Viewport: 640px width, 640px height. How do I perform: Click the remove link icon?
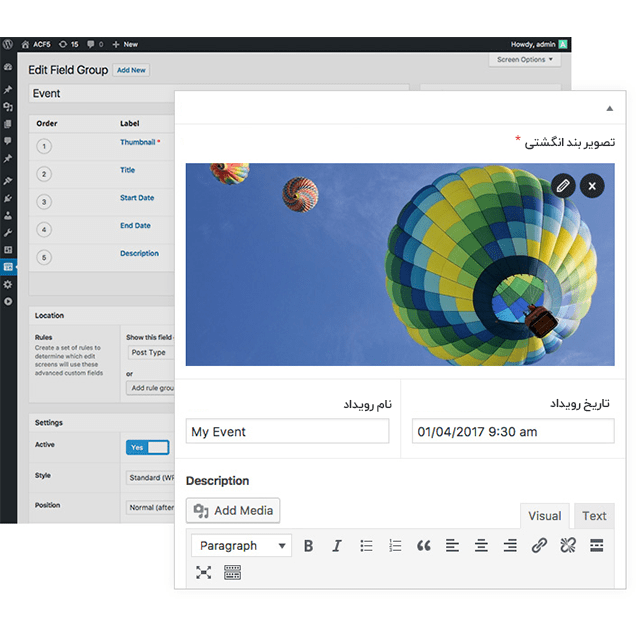568,545
